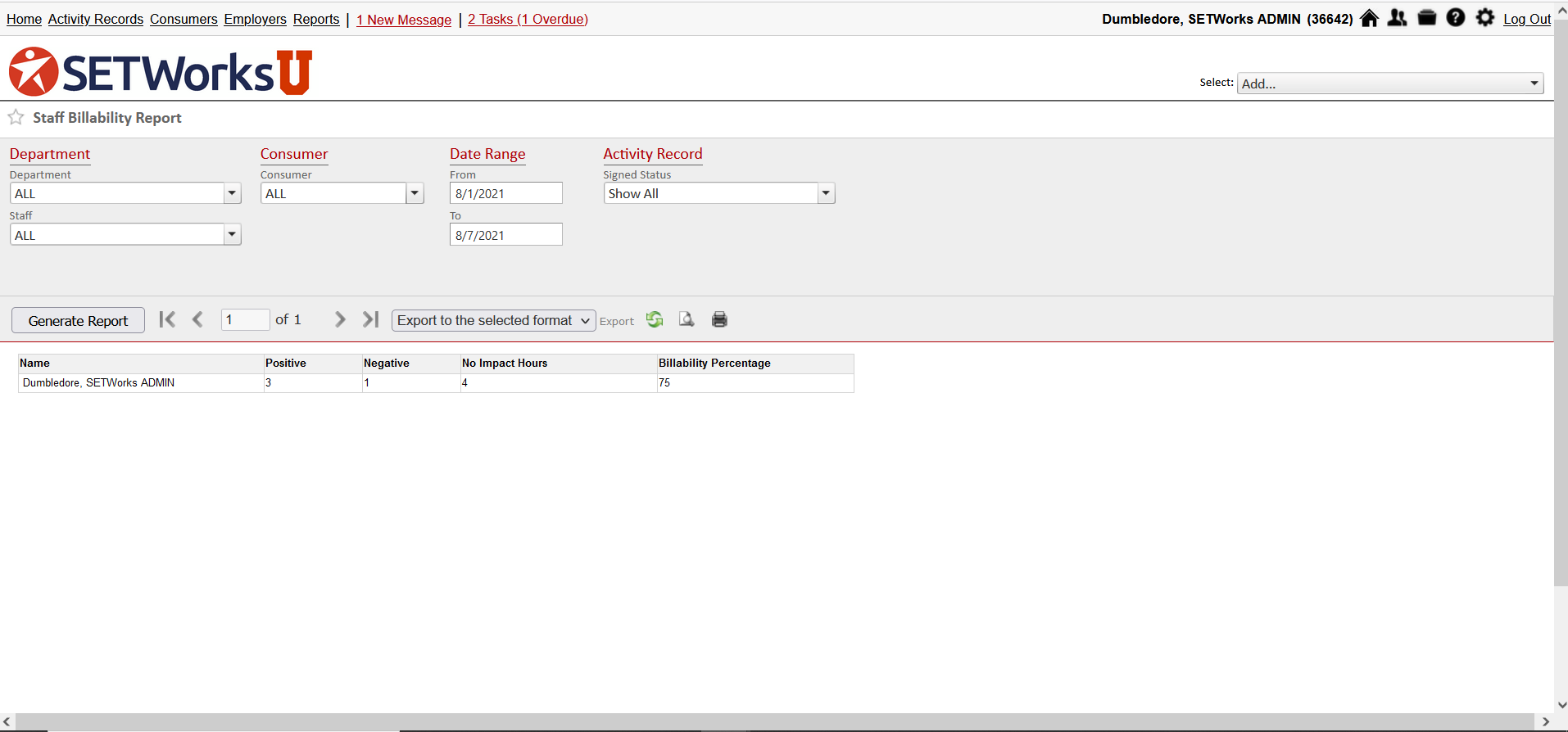Click the Home house icon in the header
Screen dimensions: 1568x732
point(1369,18)
